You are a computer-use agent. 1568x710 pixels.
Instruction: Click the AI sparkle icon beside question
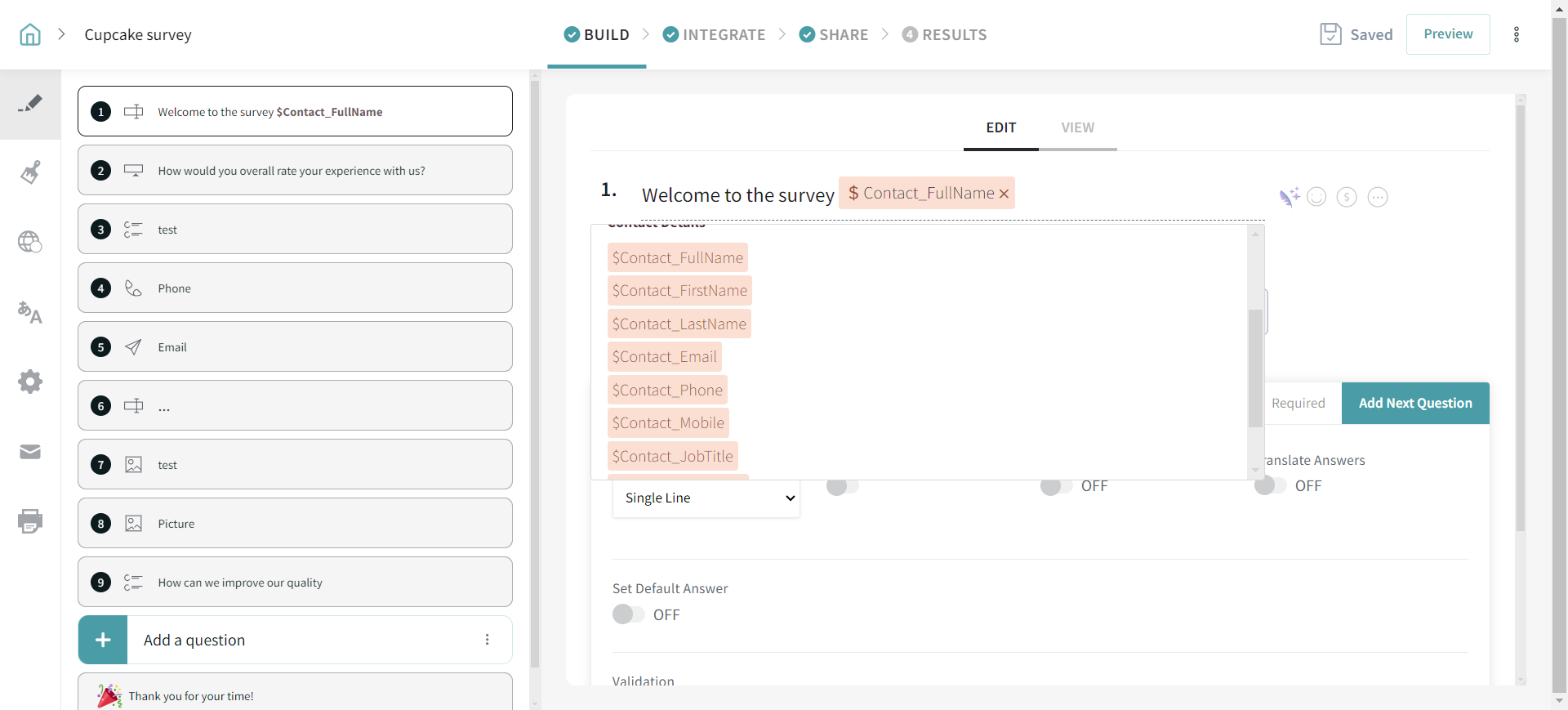[1289, 197]
